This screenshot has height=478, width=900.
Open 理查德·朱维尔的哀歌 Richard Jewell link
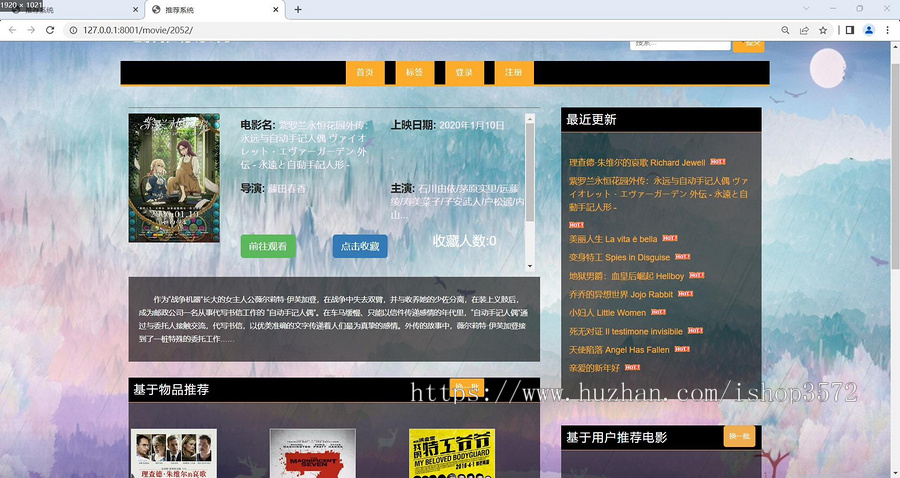coord(637,162)
